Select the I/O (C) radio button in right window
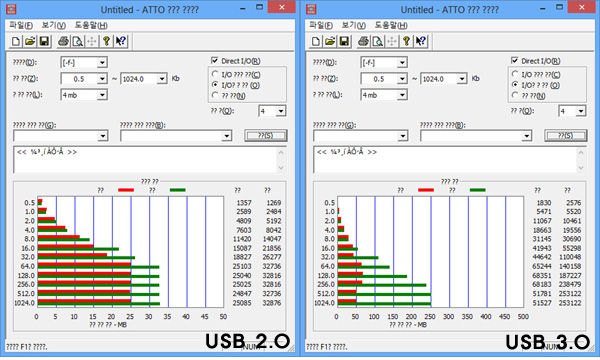Screen dimensions: 600x360 click(515, 74)
